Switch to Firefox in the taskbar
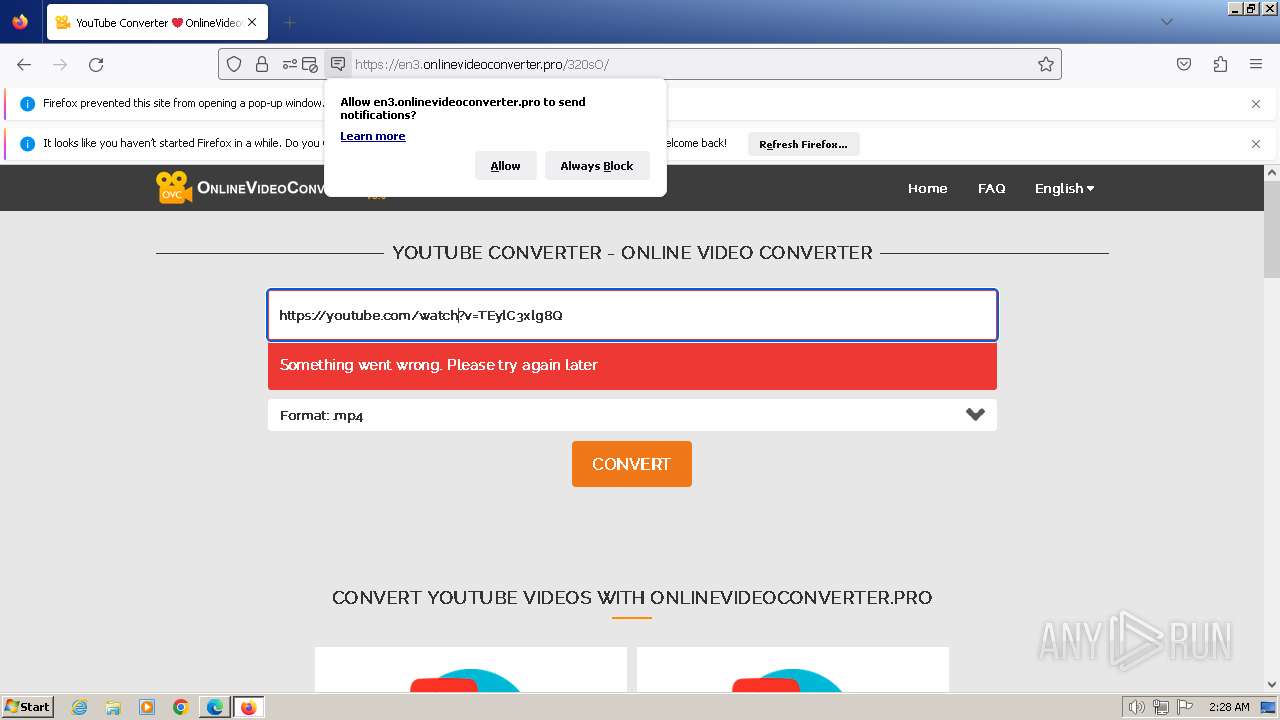1280x720 pixels. tap(249, 707)
